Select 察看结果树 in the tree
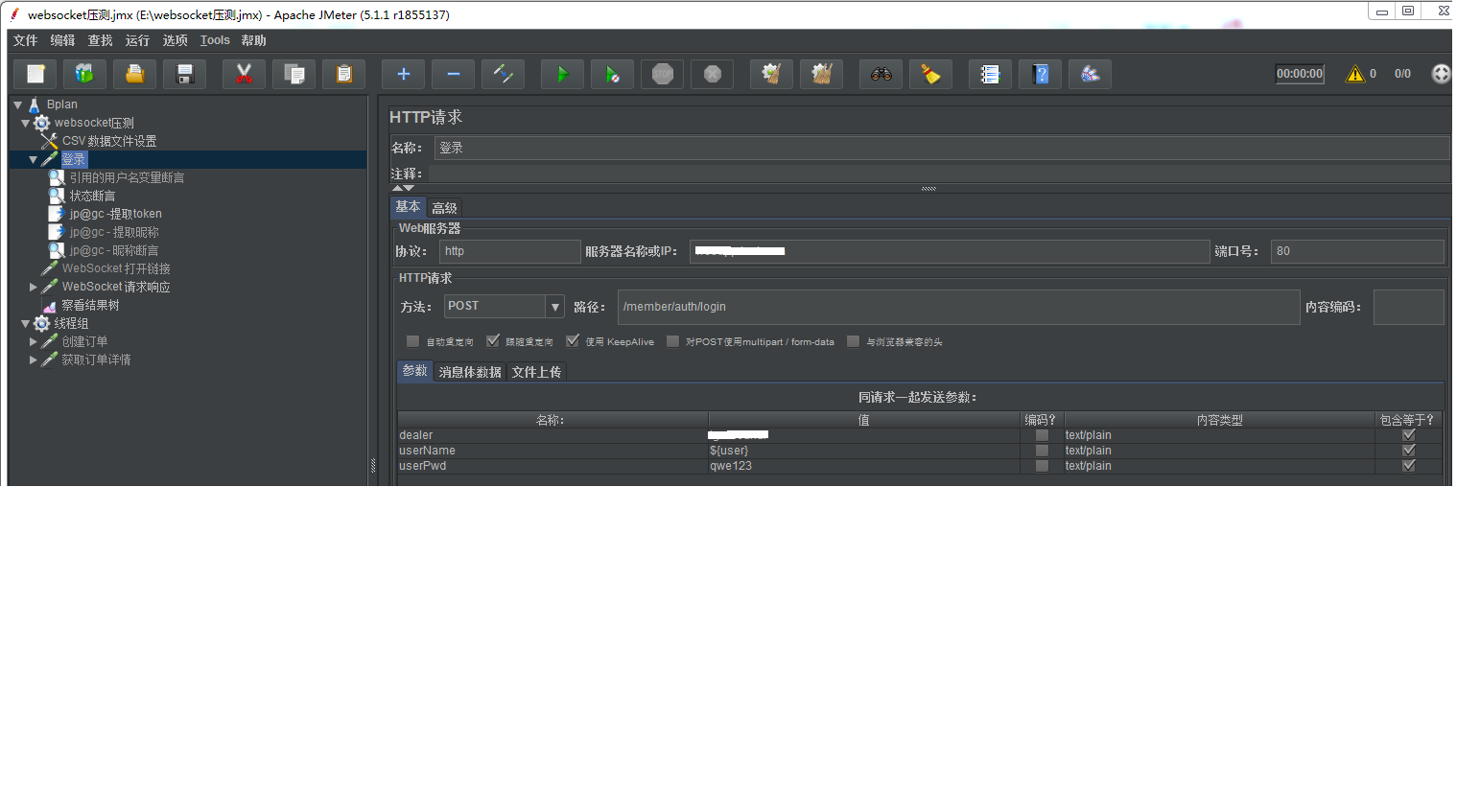1457x812 pixels. (x=90, y=305)
